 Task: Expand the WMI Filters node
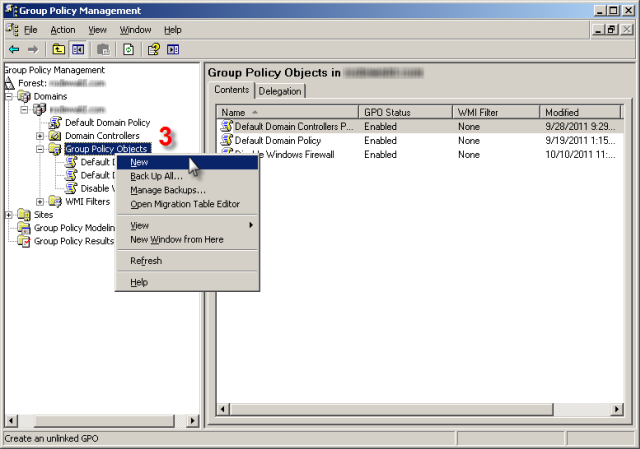tap(40, 201)
